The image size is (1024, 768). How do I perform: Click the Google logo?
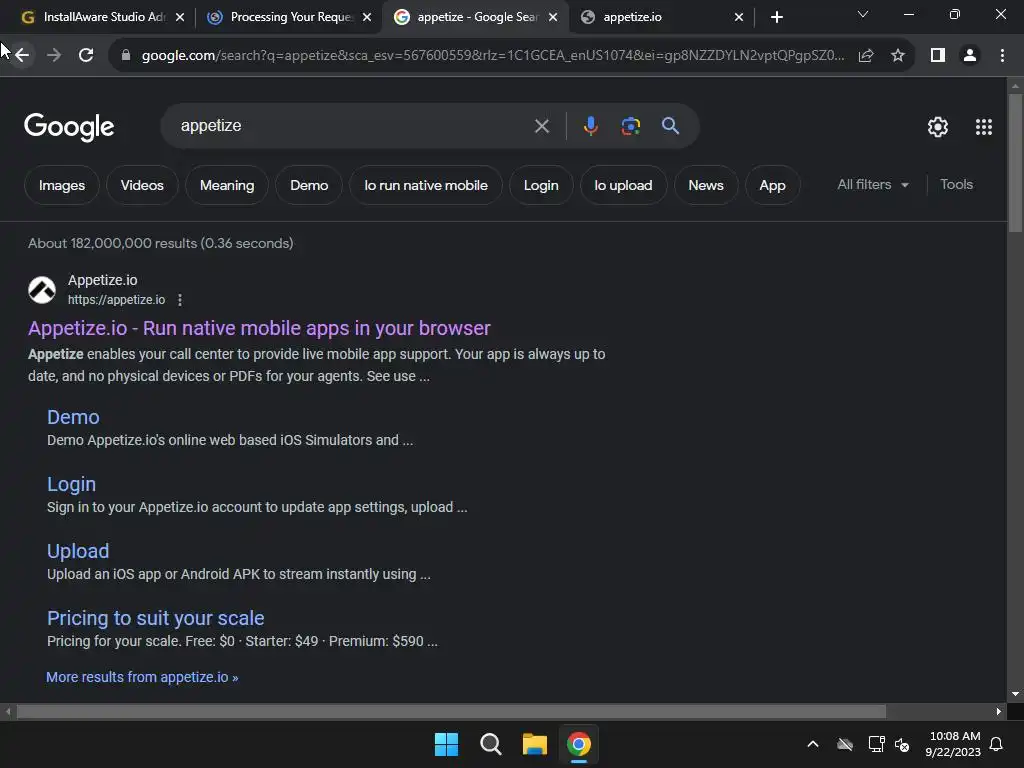pyautogui.click(x=69, y=127)
